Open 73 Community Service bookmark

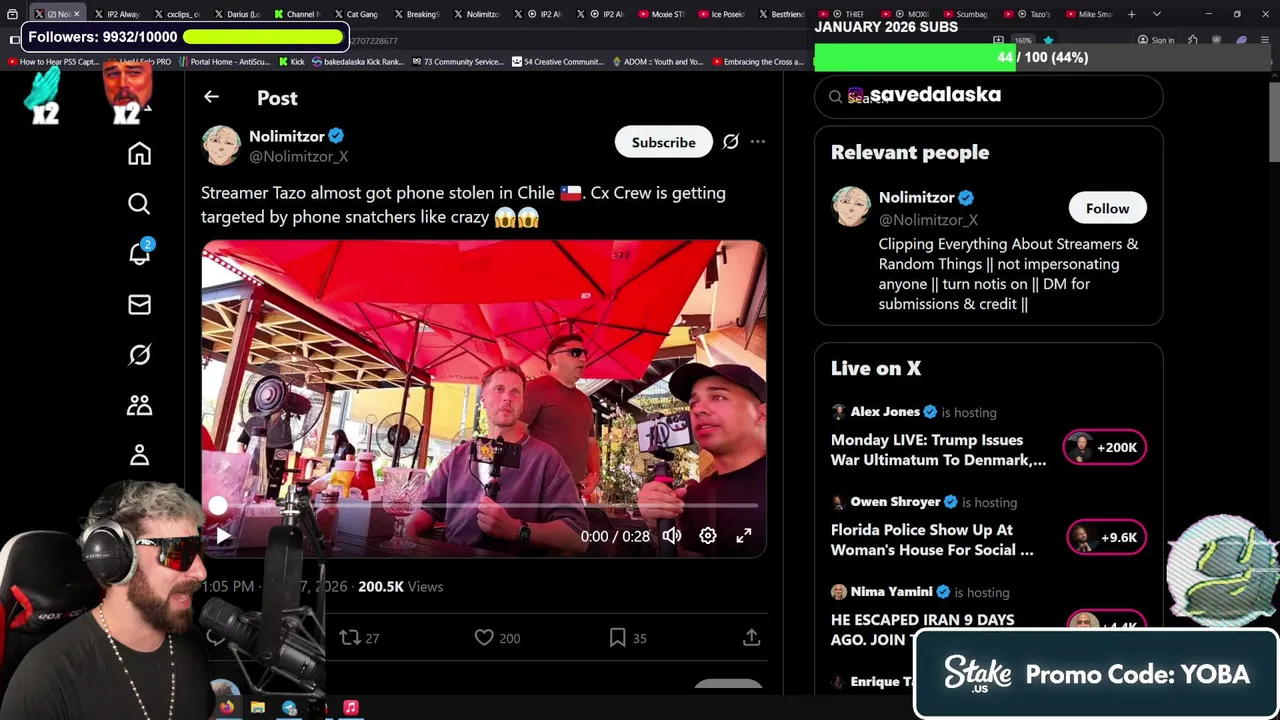[458, 62]
